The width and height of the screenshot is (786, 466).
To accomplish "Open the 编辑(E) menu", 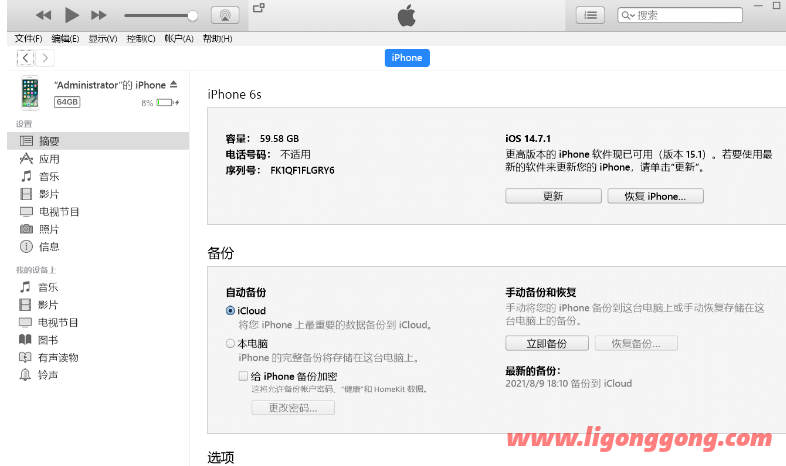I will click(x=65, y=39).
